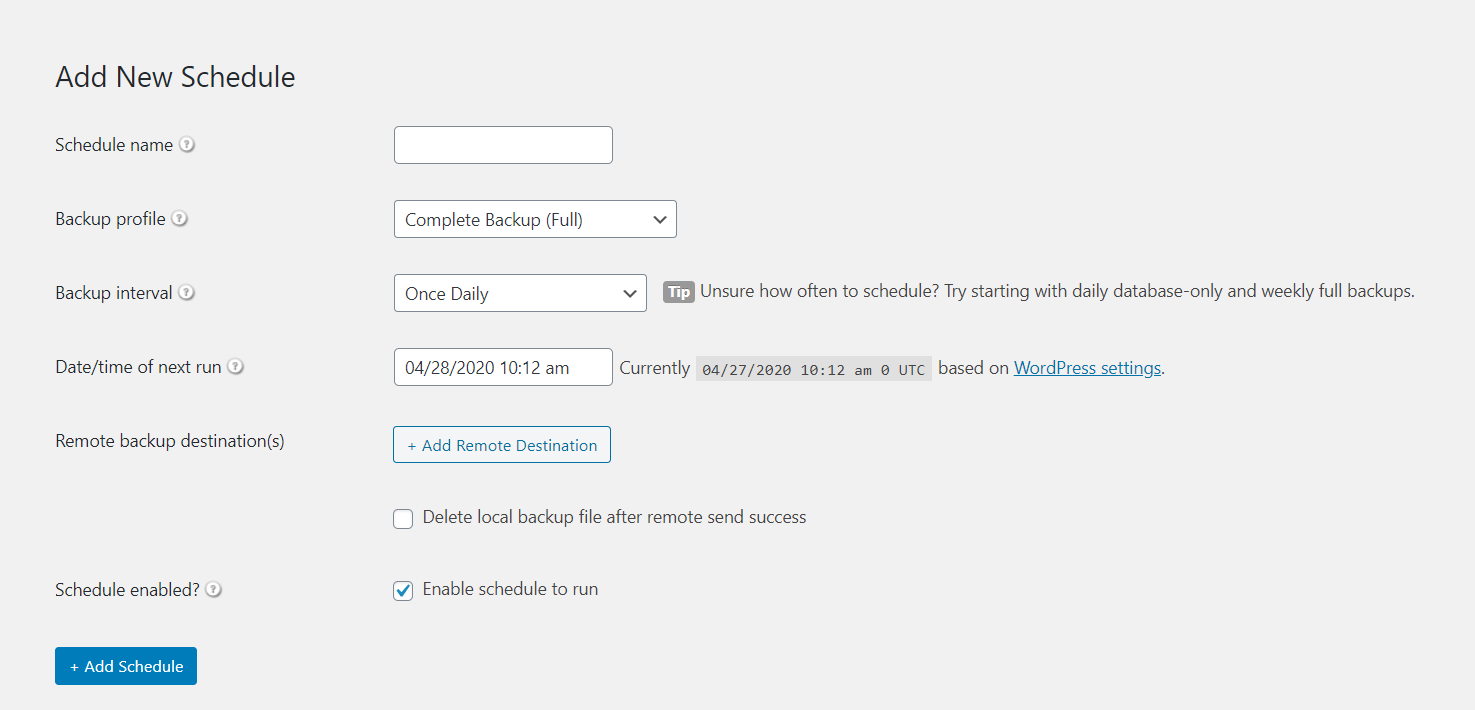The width and height of the screenshot is (1475, 710).
Task: Open help tooltip icon beside Schedule name
Action: 187,145
